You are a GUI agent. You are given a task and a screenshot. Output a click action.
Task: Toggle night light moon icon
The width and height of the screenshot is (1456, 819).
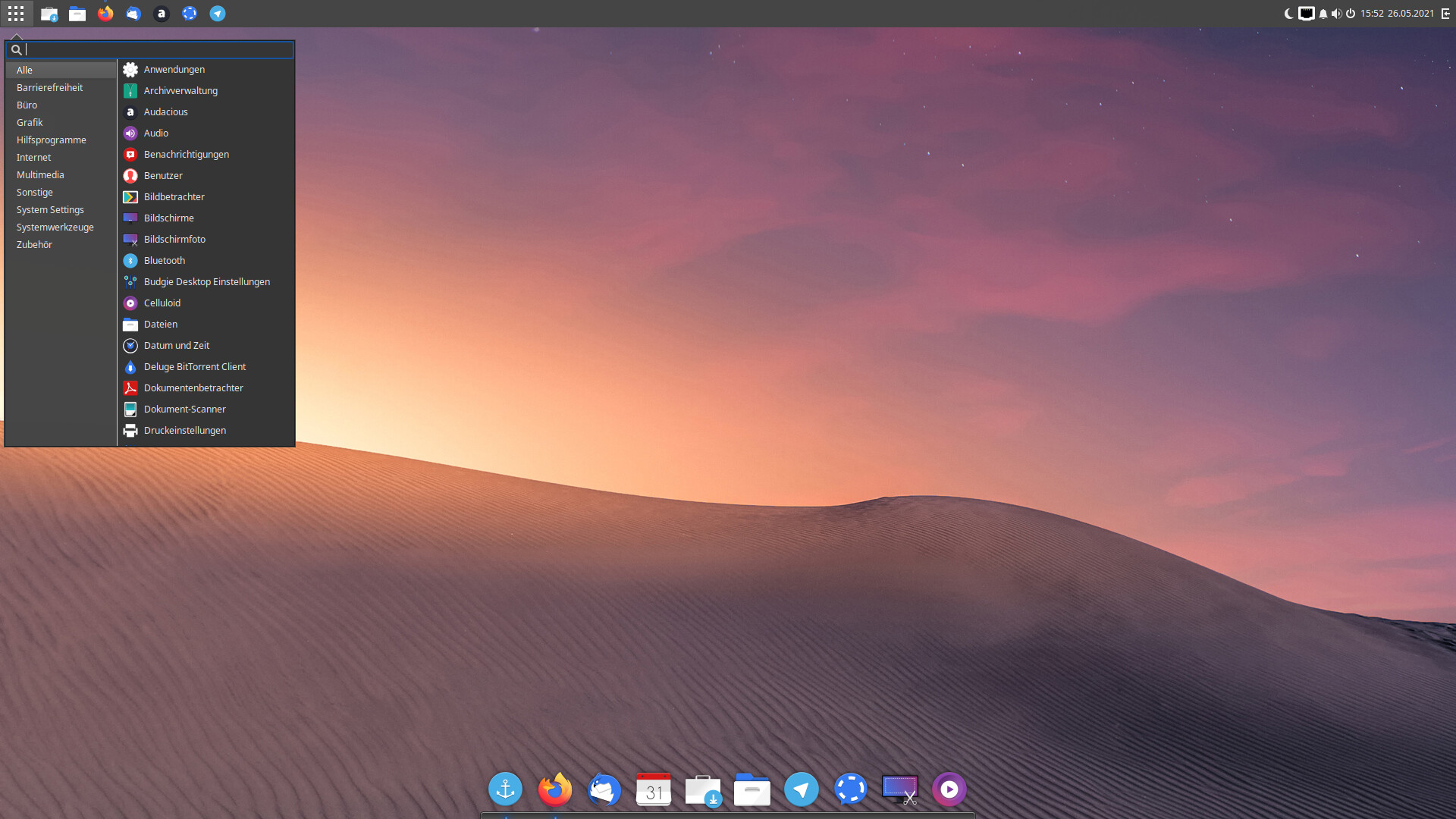1288,14
